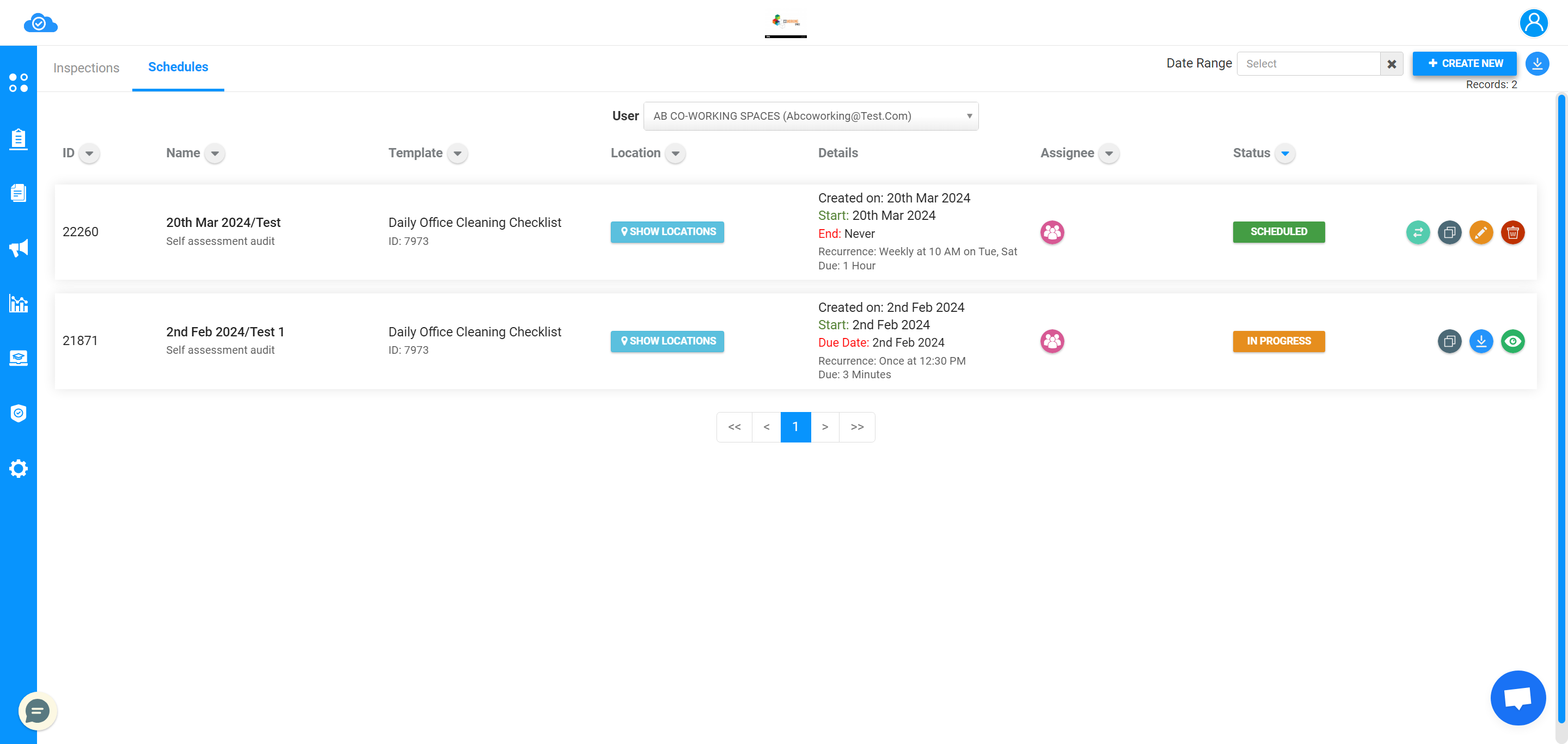This screenshot has height=744, width=1568.
Task: Open the megaphone announcements icon in sidebar
Action: click(19, 248)
